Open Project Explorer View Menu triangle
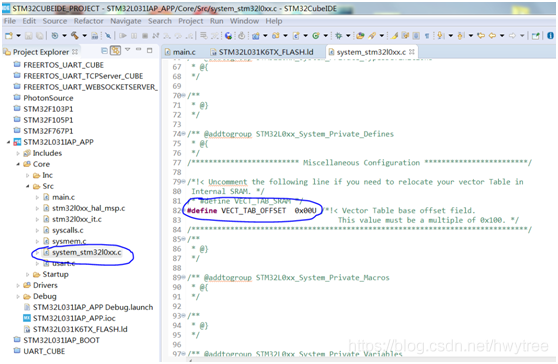The width and height of the screenshot is (558, 364). coord(127,50)
